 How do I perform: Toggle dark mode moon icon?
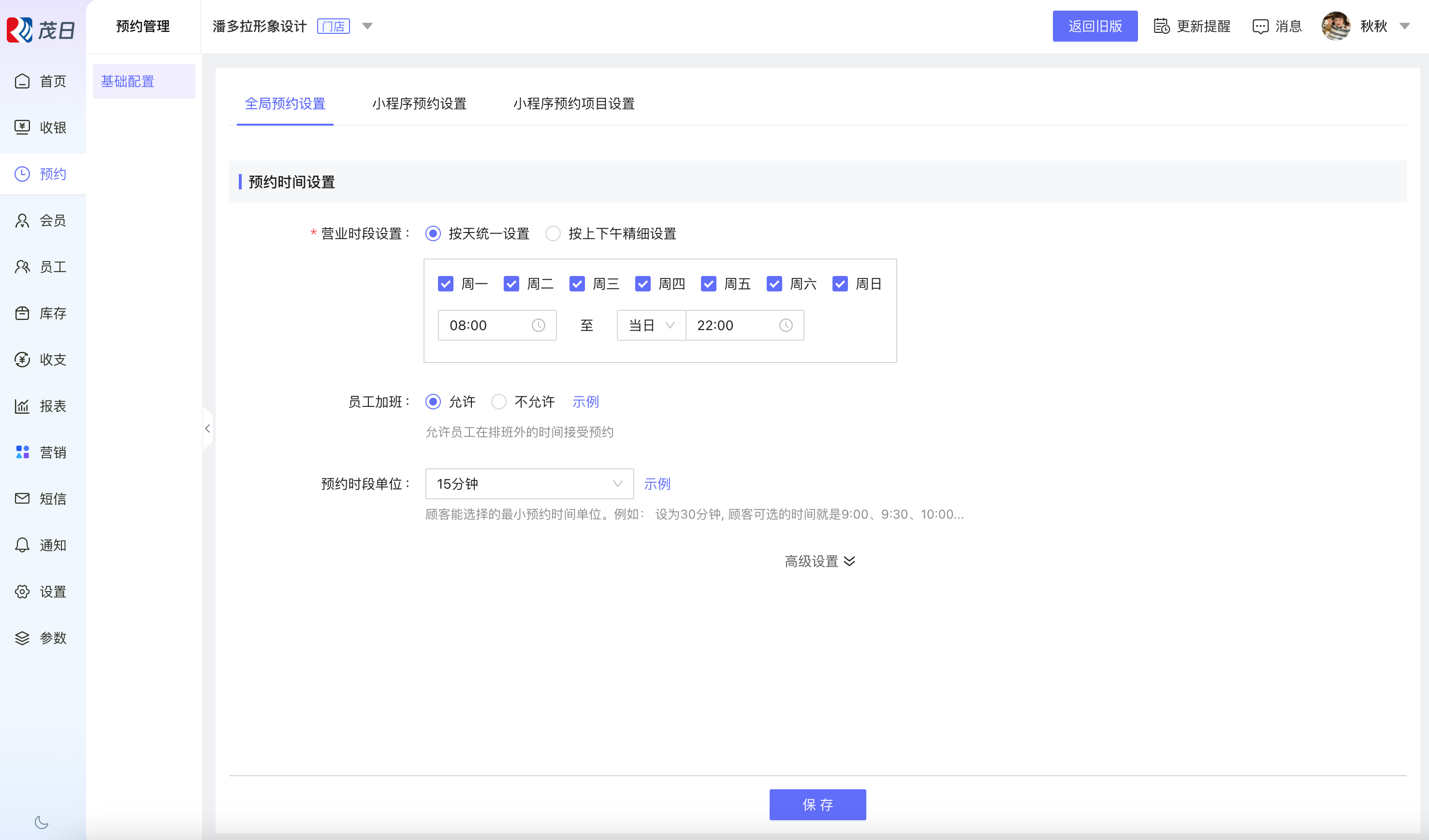(42, 822)
